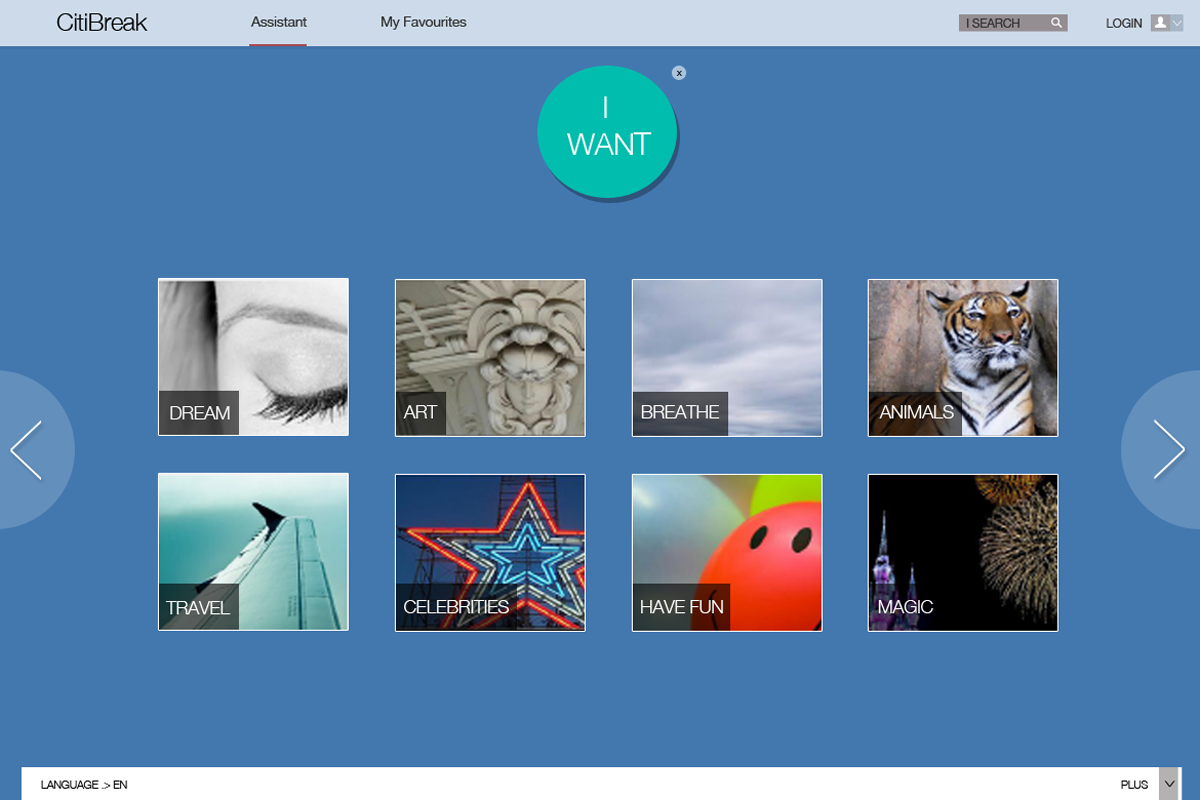Open the MAGIC fireworks tile
The height and width of the screenshot is (800, 1200).
pos(963,552)
